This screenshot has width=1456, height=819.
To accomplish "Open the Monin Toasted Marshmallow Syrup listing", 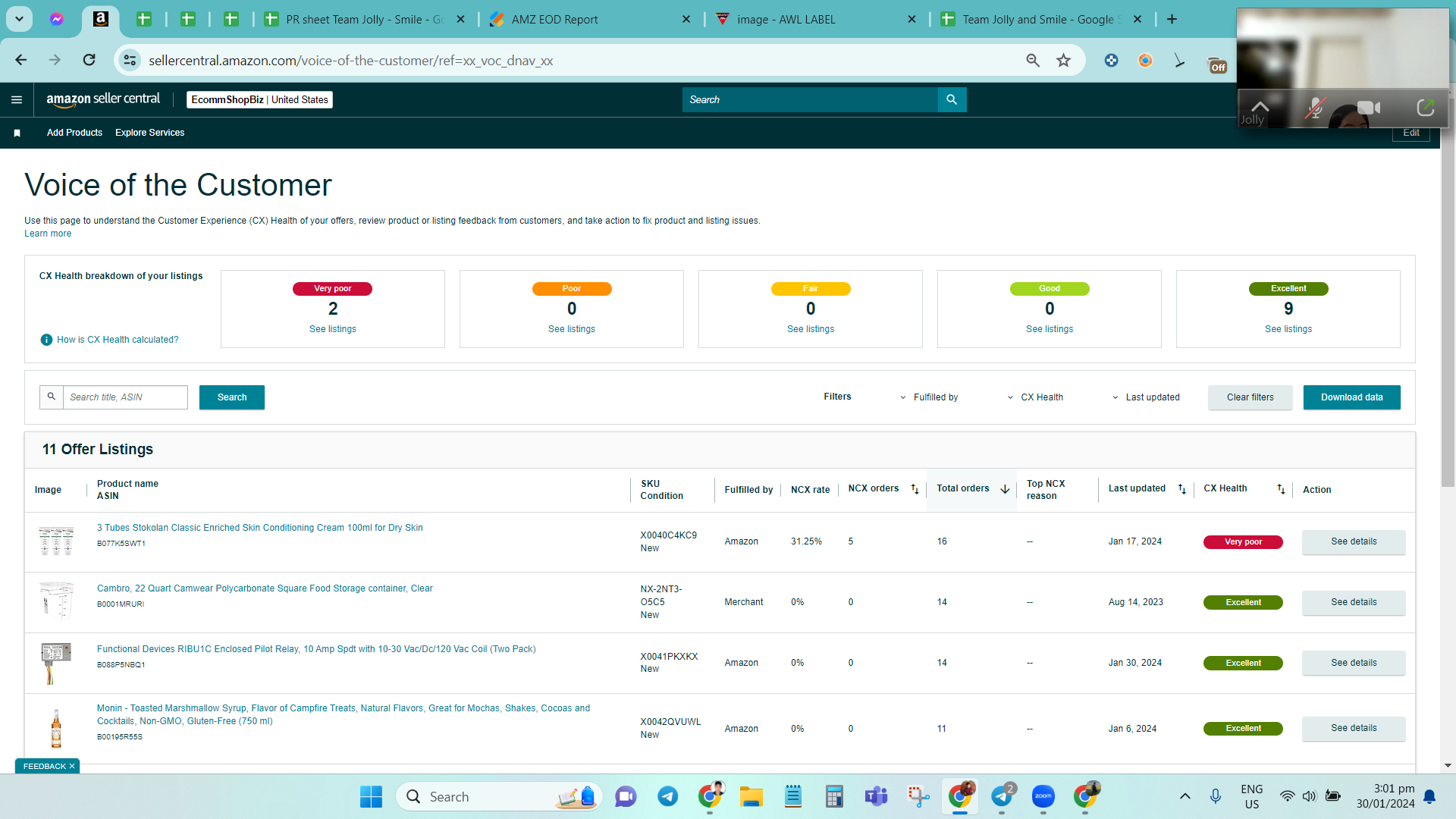I will pos(344,714).
